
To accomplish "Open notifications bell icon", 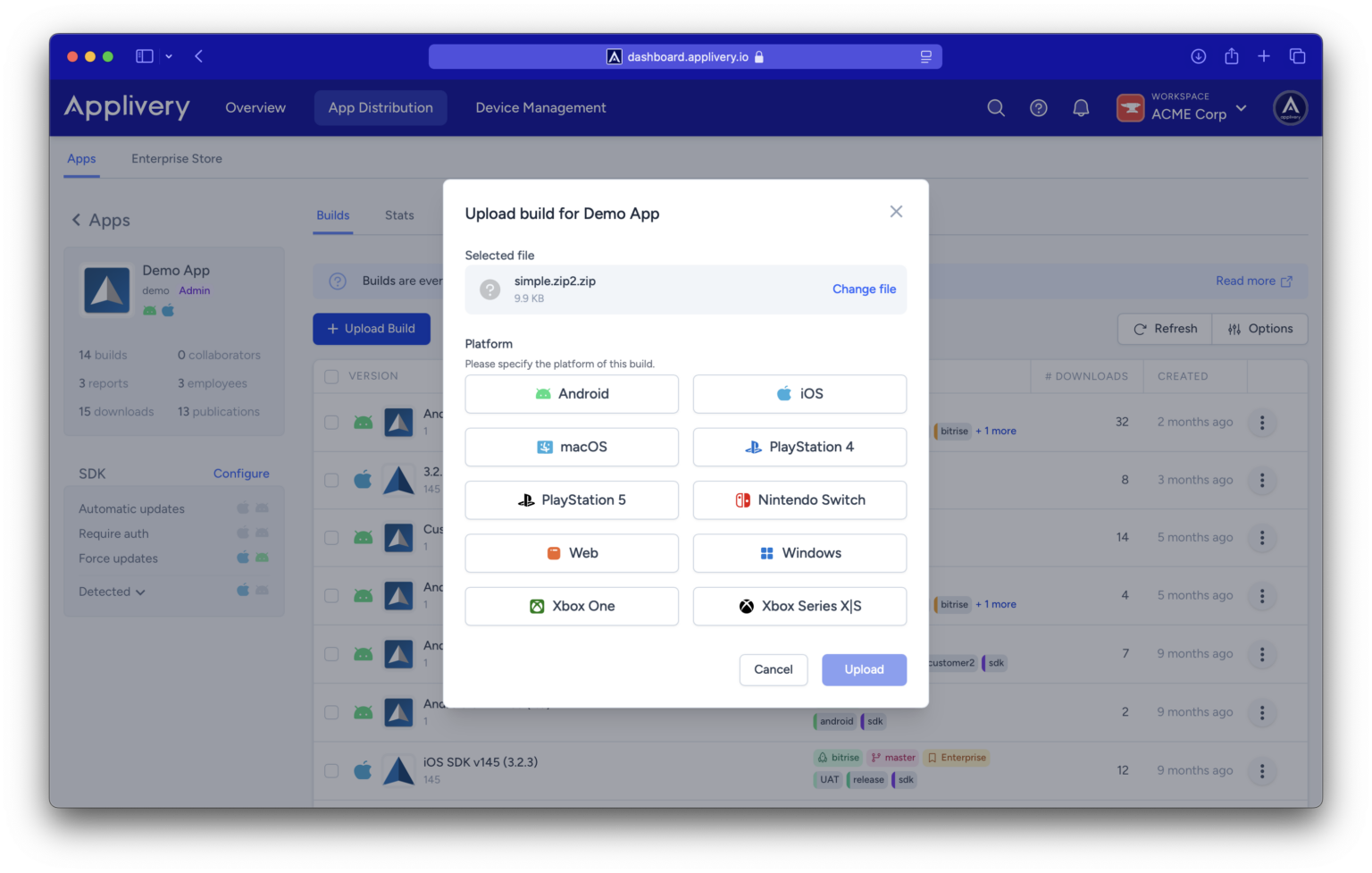I will point(1081,108).
